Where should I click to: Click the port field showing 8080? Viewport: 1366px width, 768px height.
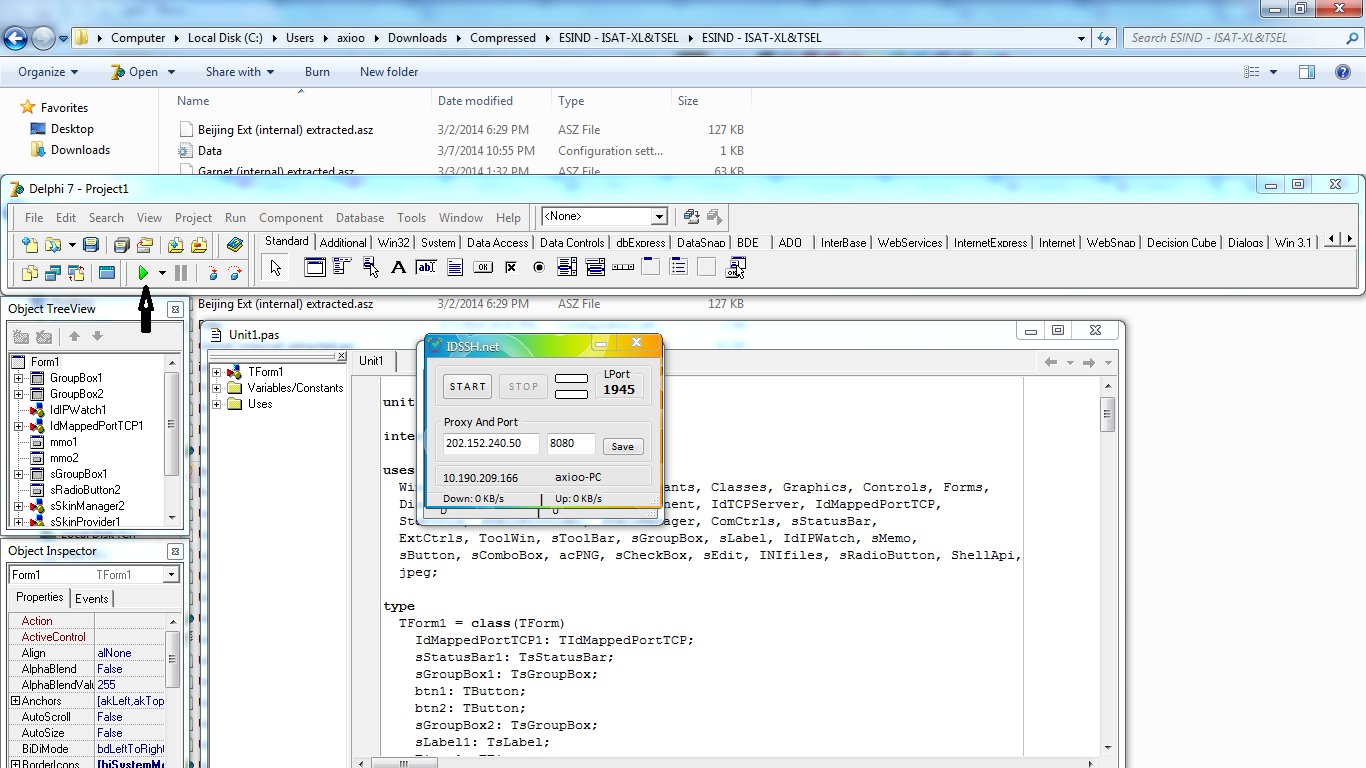[x=571, y=445]
